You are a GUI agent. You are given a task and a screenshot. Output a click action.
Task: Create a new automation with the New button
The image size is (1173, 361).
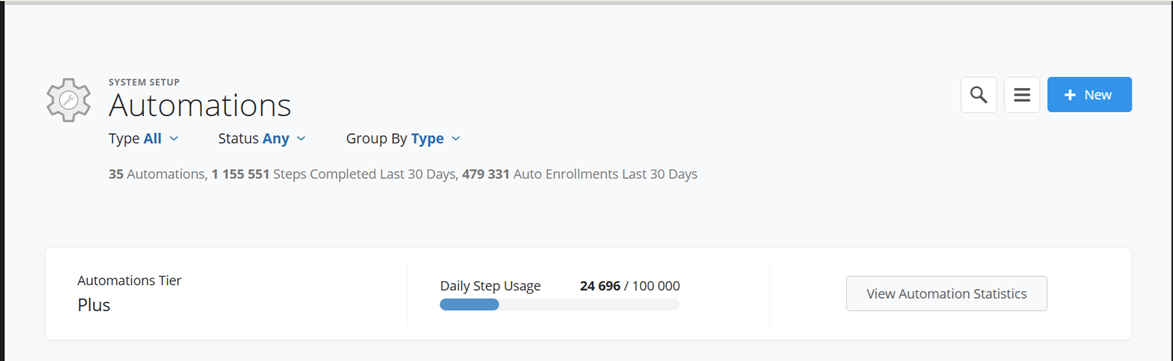(x=1089, y=95)
